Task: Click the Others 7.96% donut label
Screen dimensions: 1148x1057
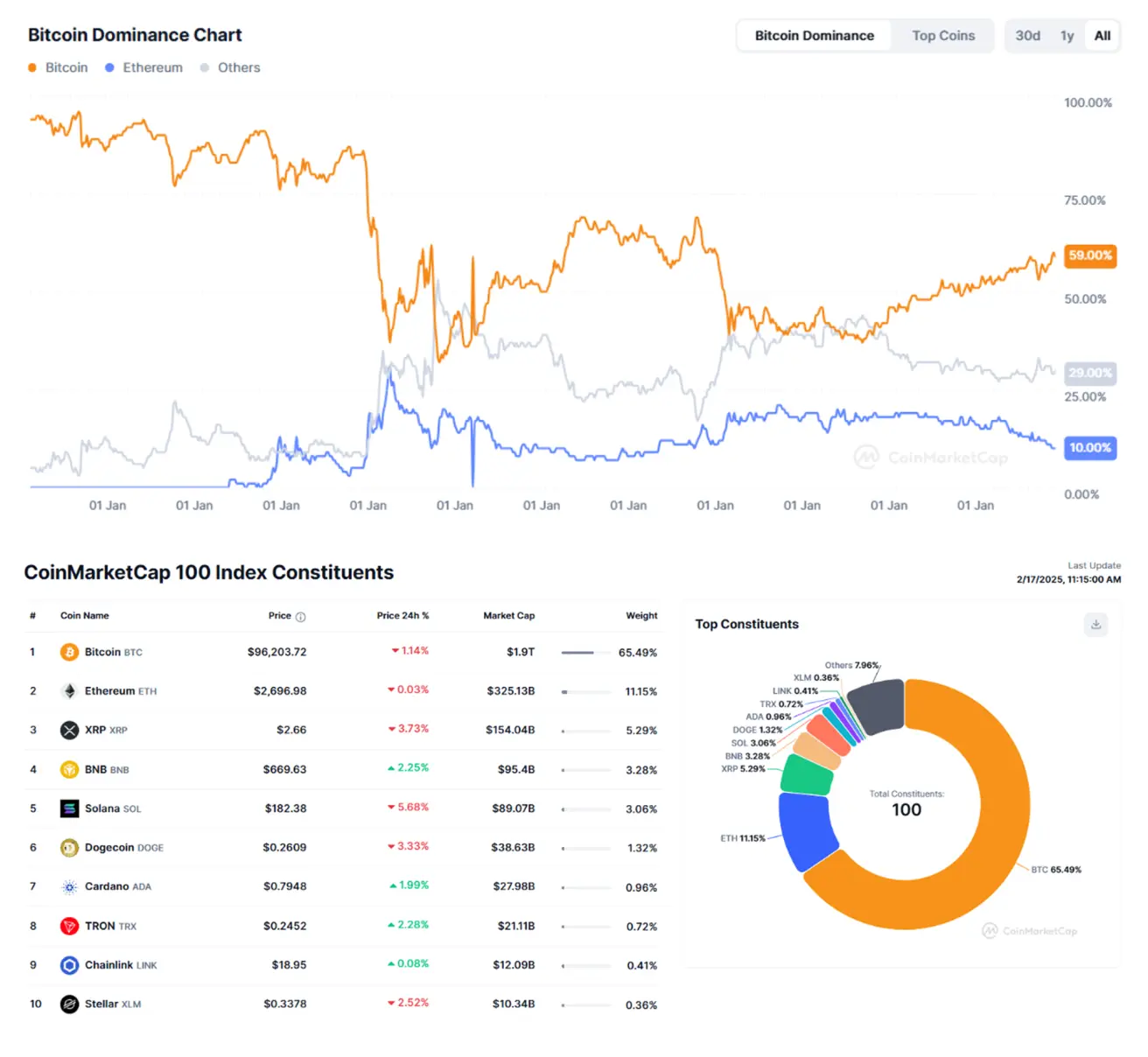Action: [x=851, y=665]
